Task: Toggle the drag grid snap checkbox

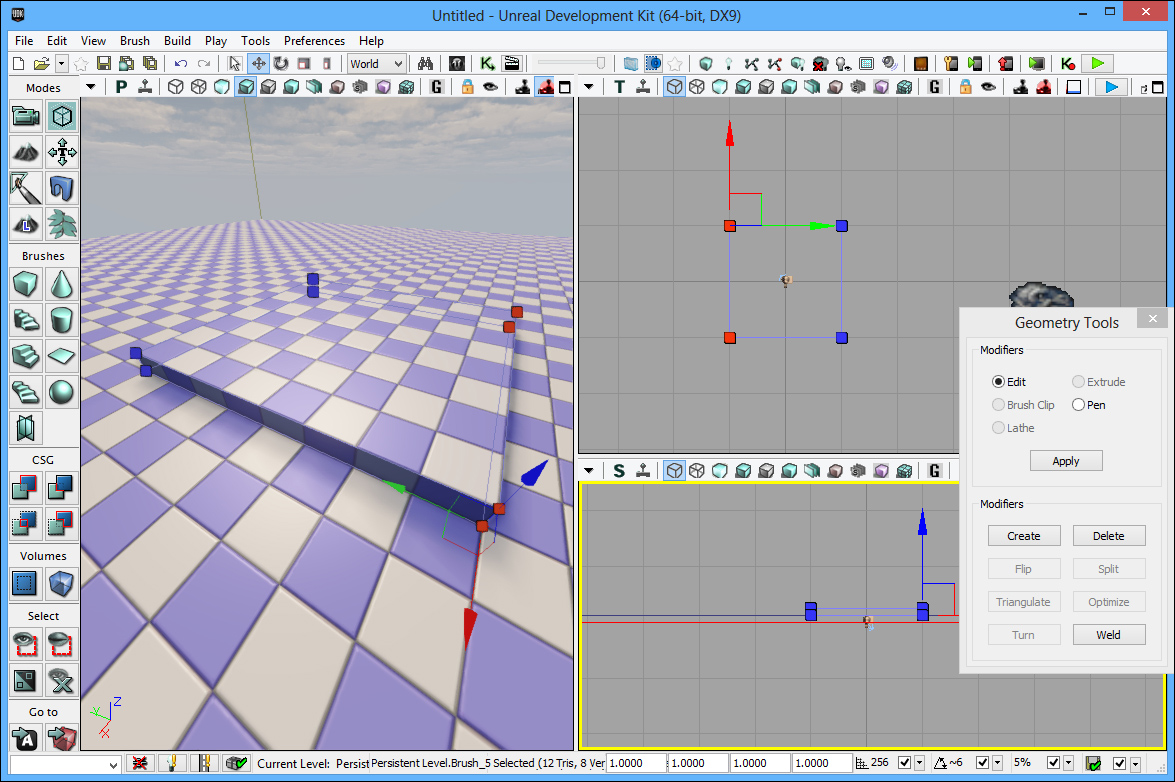Action: 905,763
